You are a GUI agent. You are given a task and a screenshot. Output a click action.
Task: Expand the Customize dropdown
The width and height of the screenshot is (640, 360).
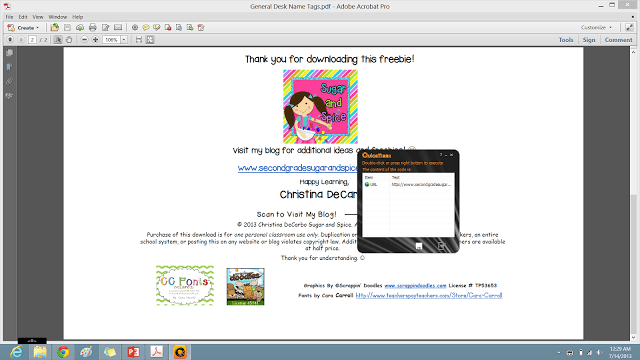pos(596,27)
